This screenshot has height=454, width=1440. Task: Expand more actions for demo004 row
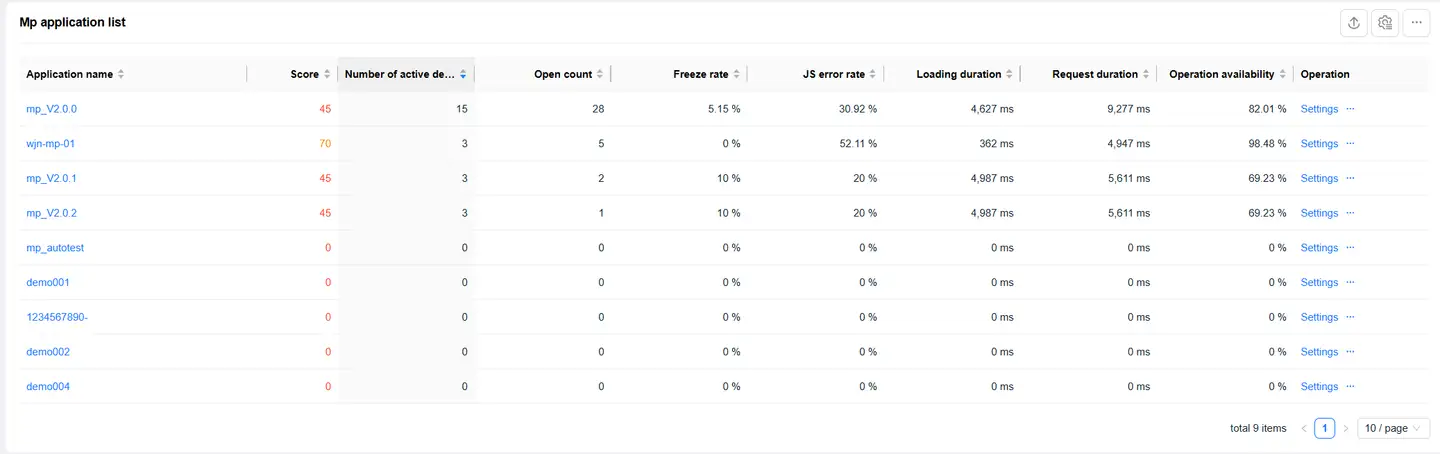[1350, 386]
